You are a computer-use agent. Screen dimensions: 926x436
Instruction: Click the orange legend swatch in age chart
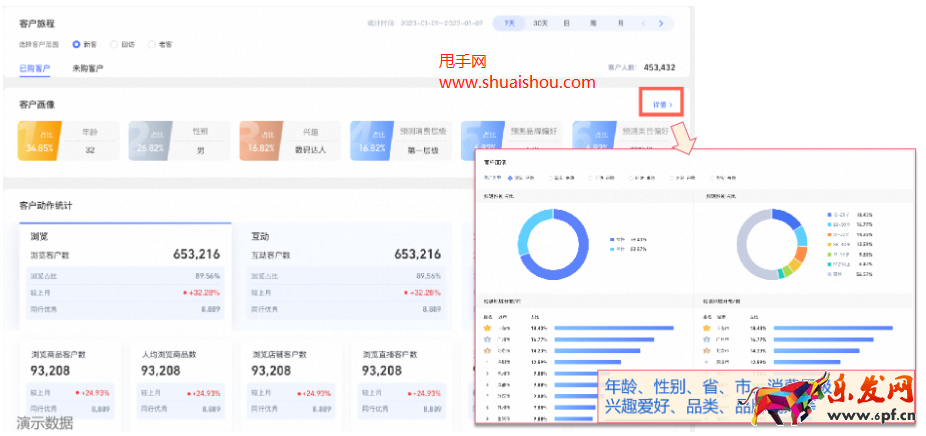point(830,235)
